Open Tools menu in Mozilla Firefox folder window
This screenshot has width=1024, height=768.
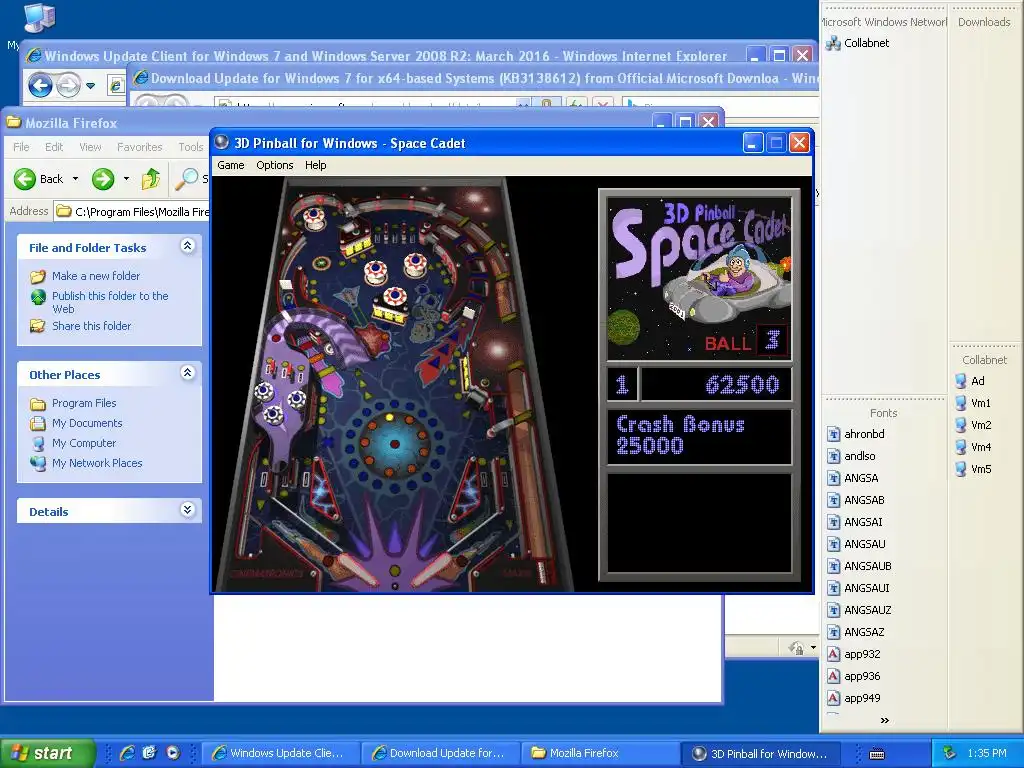tap(191, 147)
